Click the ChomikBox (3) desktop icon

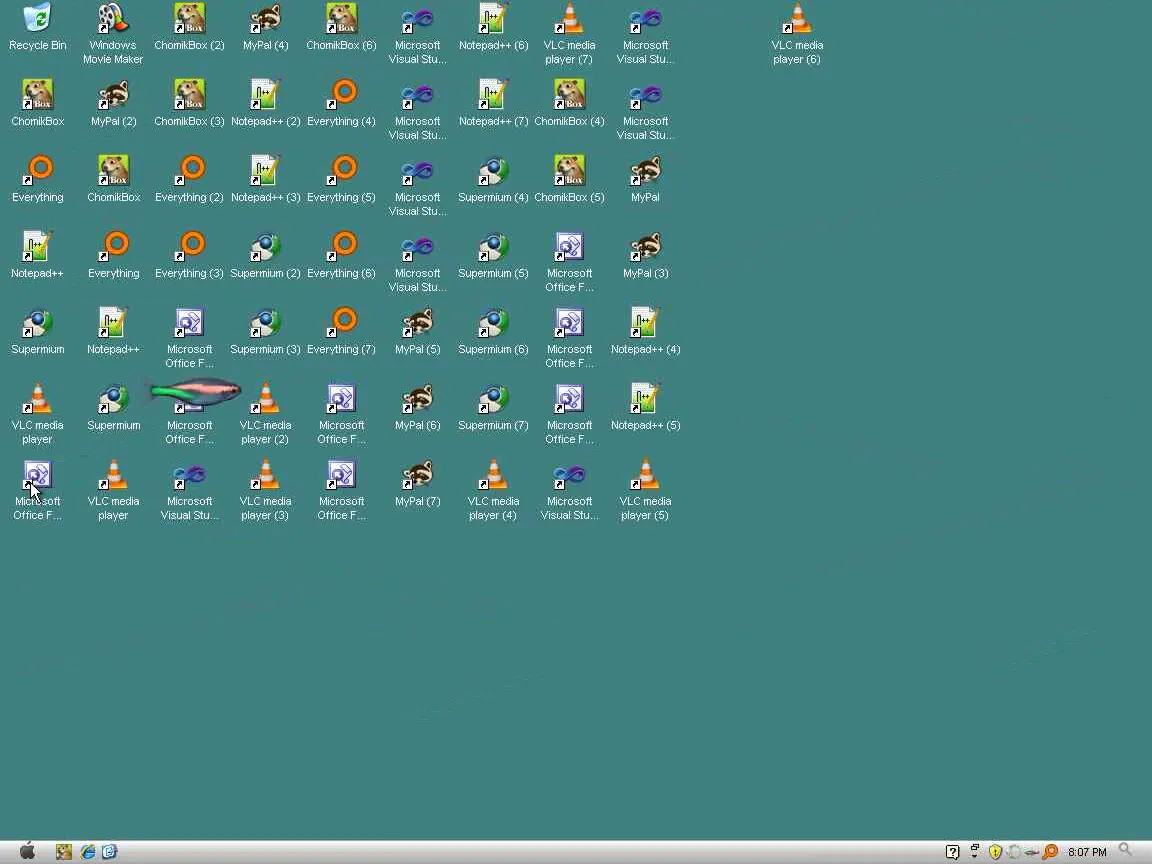click(x=190, y=104)
